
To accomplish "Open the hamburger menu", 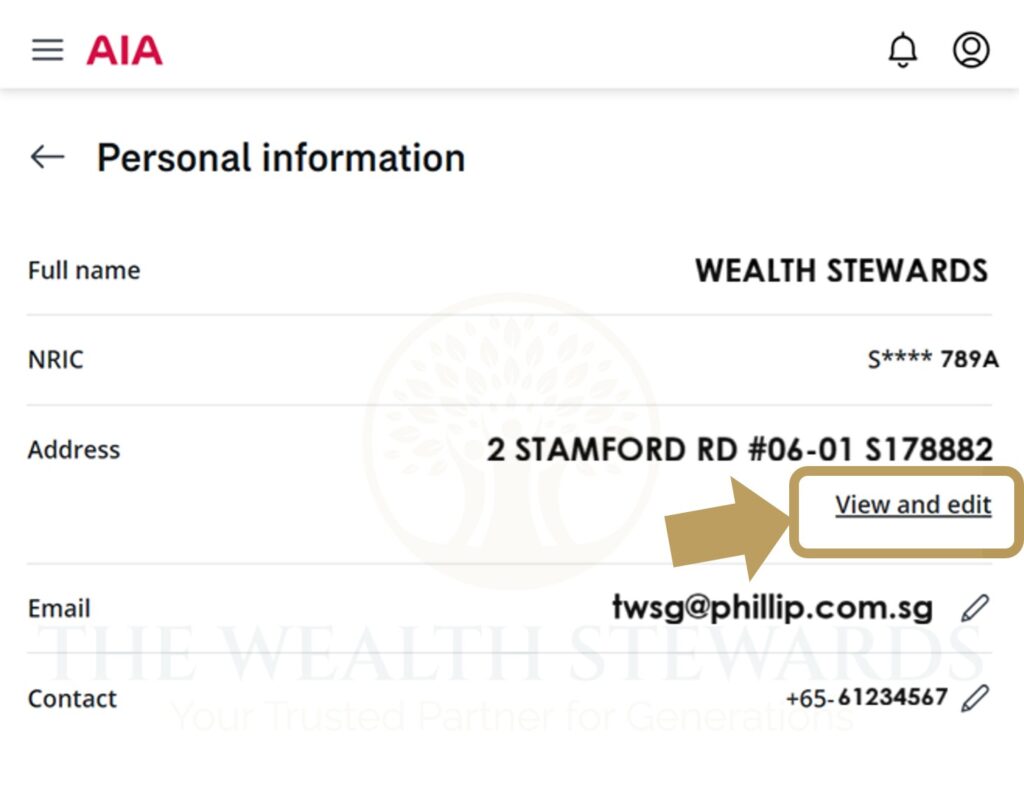I will click(x=47, y=50).
